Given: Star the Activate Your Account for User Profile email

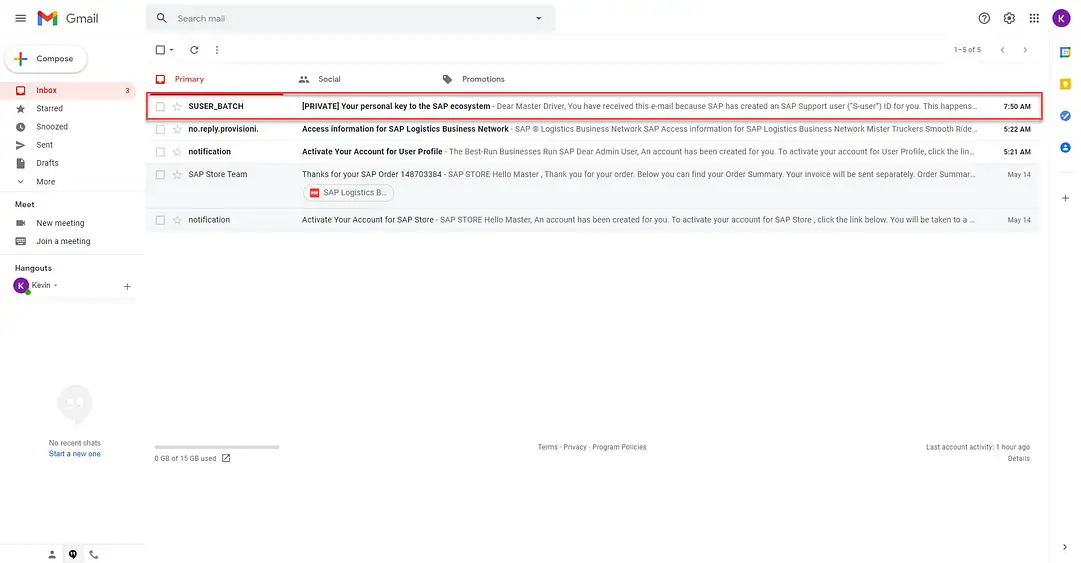Looking at the screenshot, I should (177, 152).
